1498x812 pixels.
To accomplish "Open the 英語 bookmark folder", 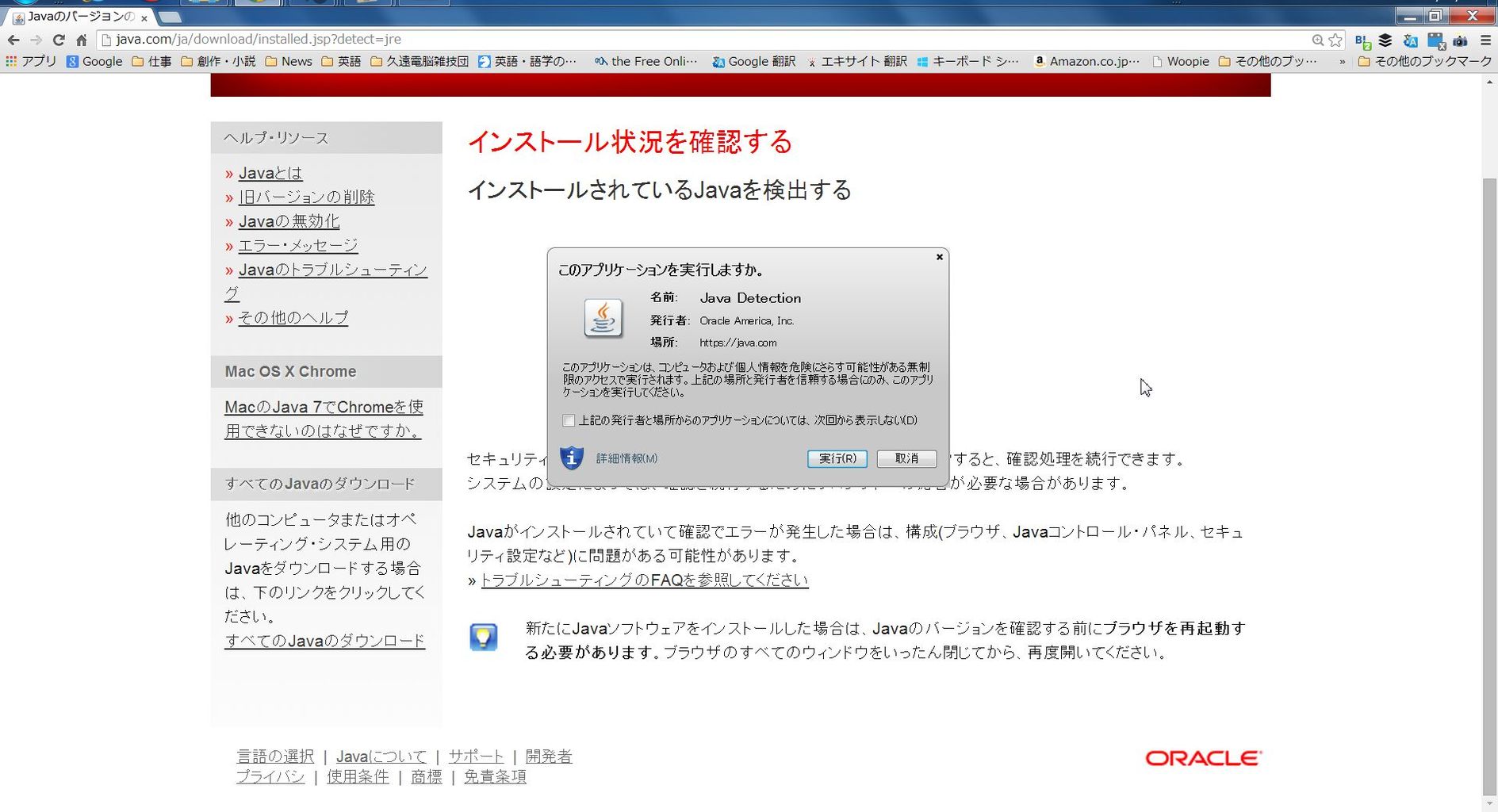I will (341, 61).
